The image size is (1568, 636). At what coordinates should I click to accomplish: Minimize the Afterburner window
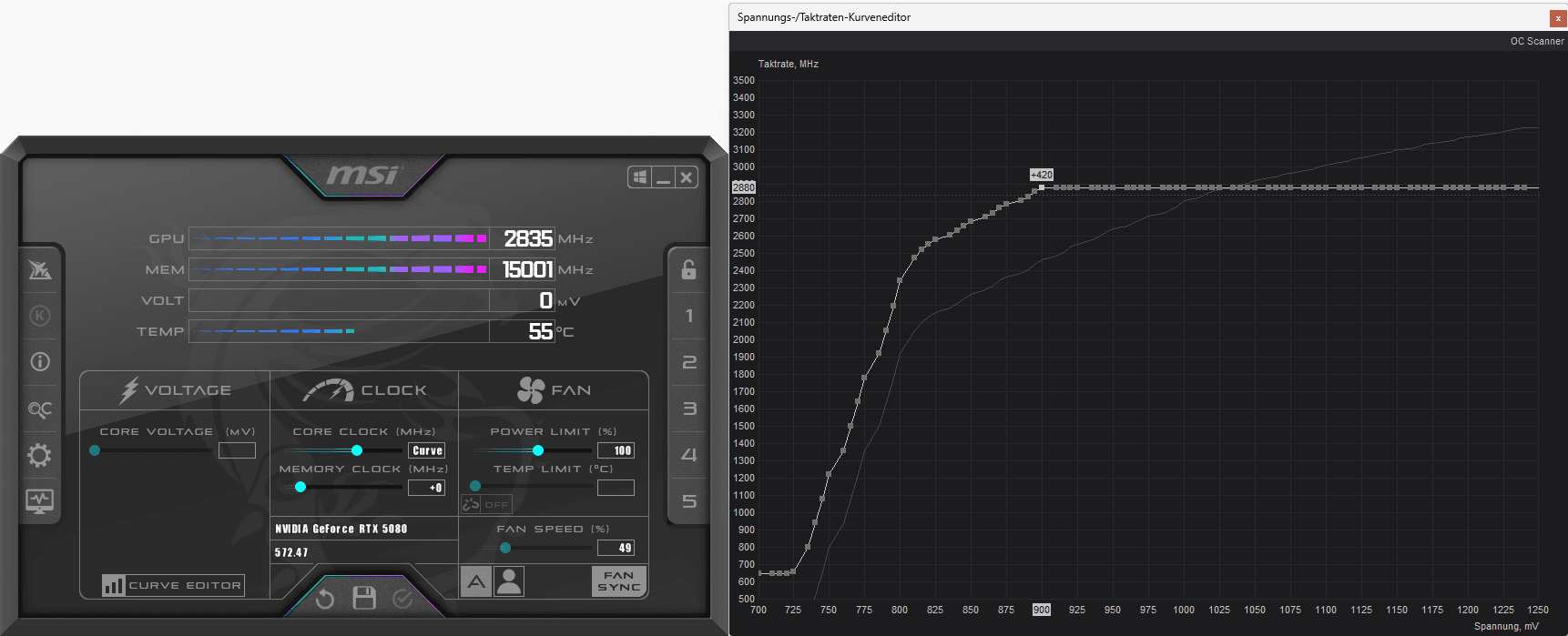click(663, 177)
